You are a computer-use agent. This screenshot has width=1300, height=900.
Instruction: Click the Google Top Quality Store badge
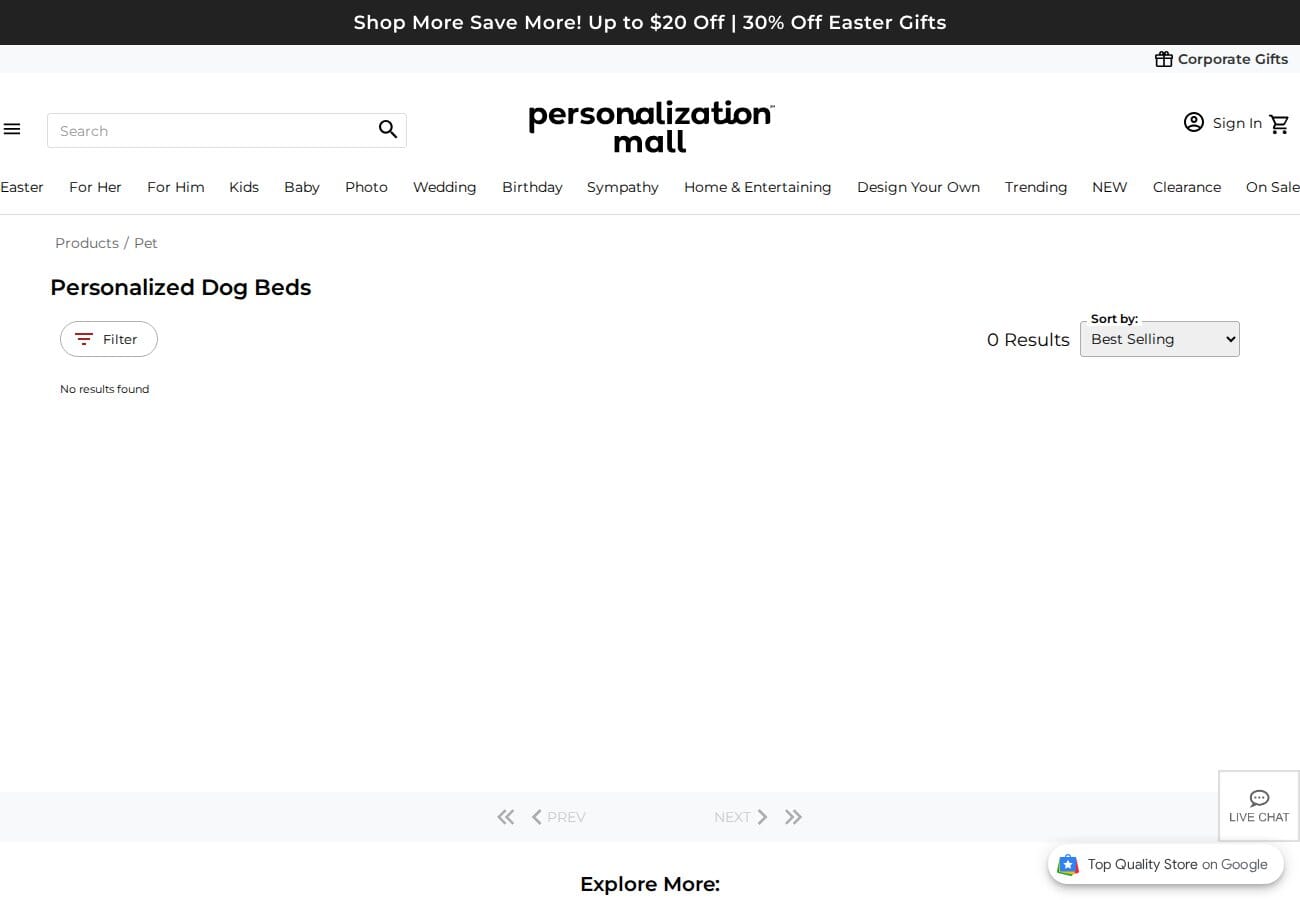point(1165,864)
